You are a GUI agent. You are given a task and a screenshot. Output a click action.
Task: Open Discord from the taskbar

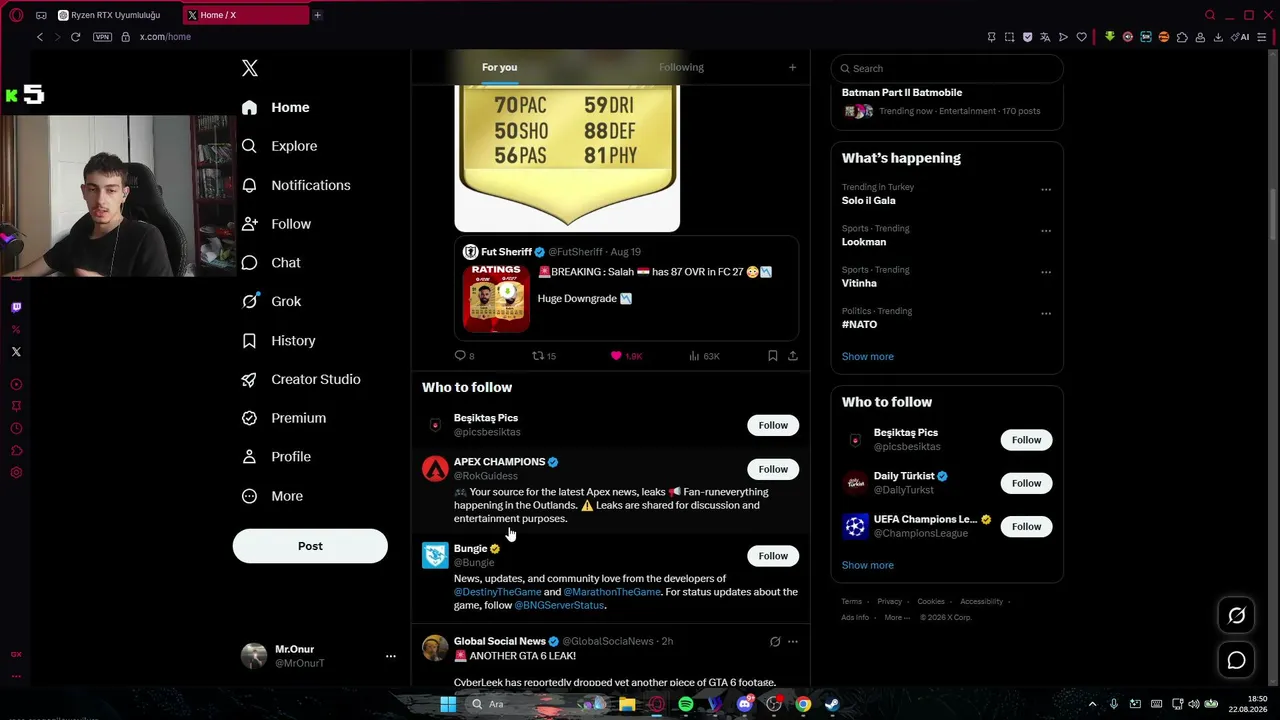pos(744,704)
